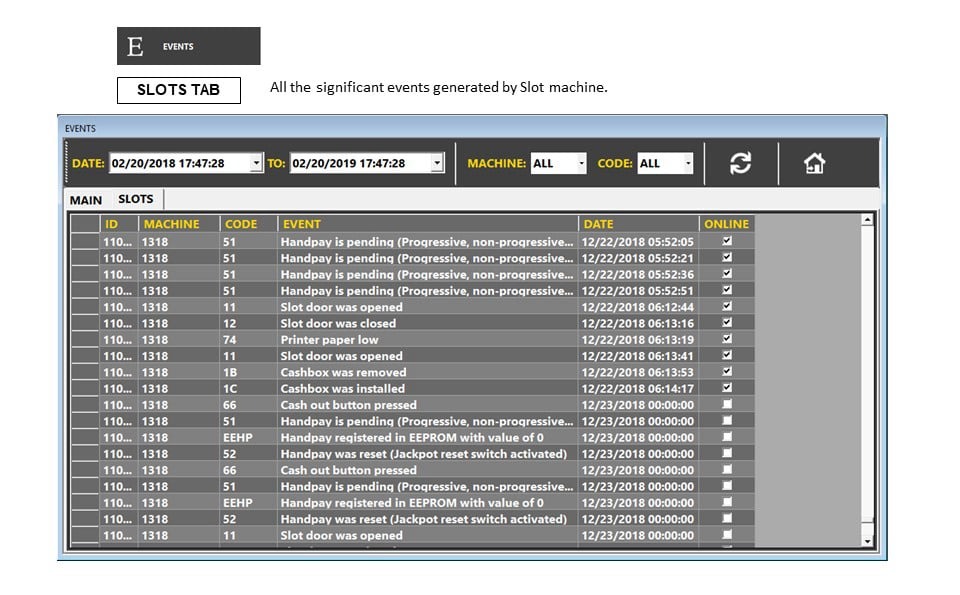Select 'Printer paper low' event cell
Image resolution: width=960 pixels, height=595 pixels.
coord(428,340)
